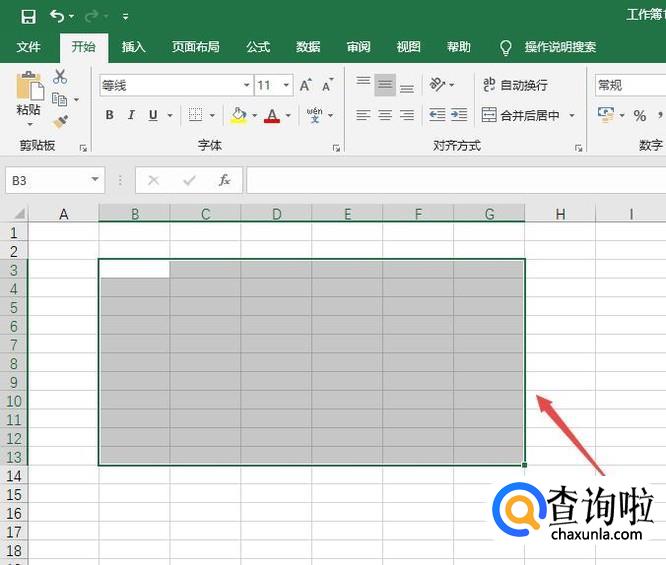Screen dimensions: 666x565
Task: Open the 对齐方式 dialog launcher
Action: pos(578,148)
